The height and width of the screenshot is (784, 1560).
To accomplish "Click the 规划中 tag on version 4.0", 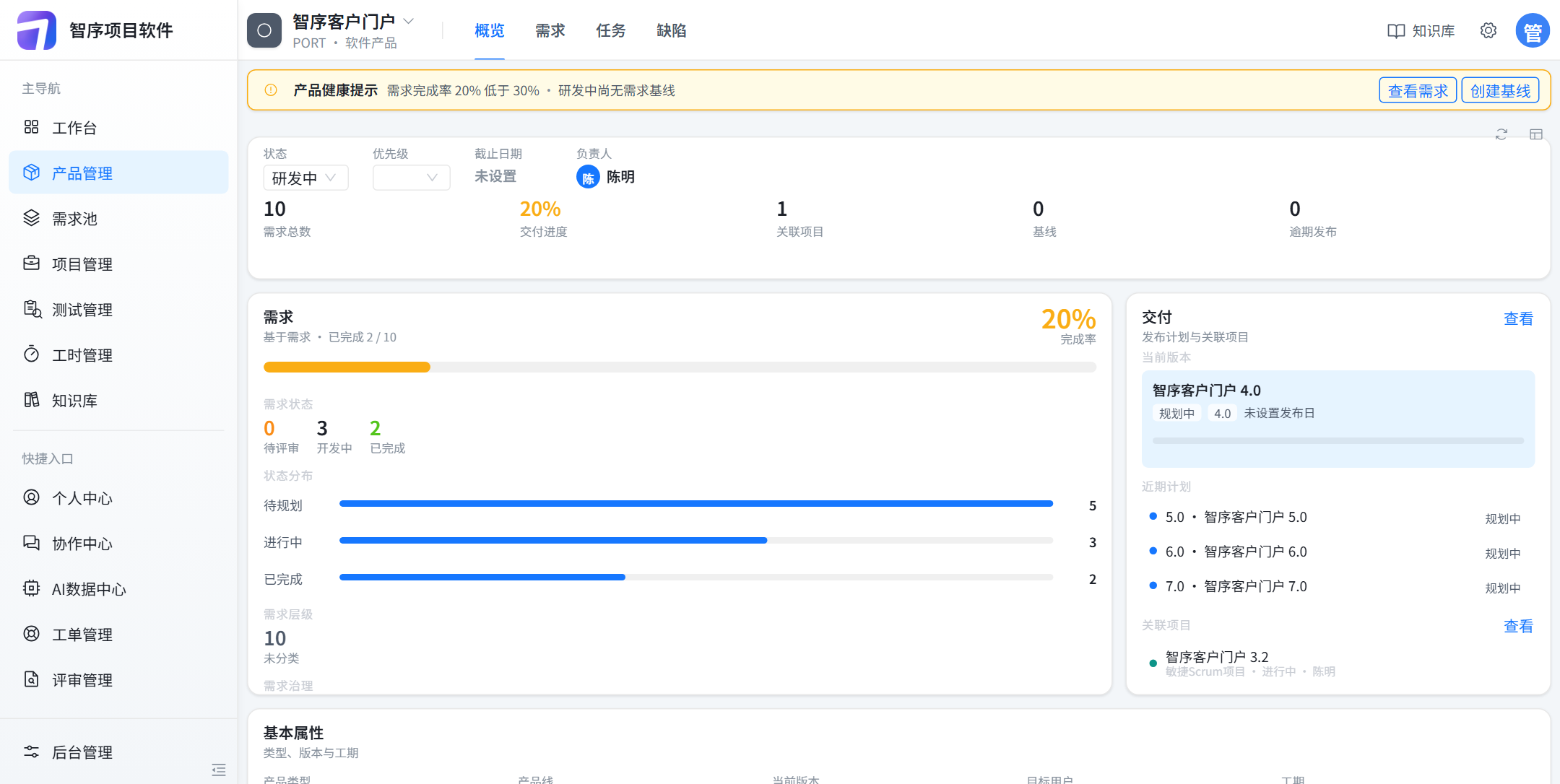I will coord(1176,414).
